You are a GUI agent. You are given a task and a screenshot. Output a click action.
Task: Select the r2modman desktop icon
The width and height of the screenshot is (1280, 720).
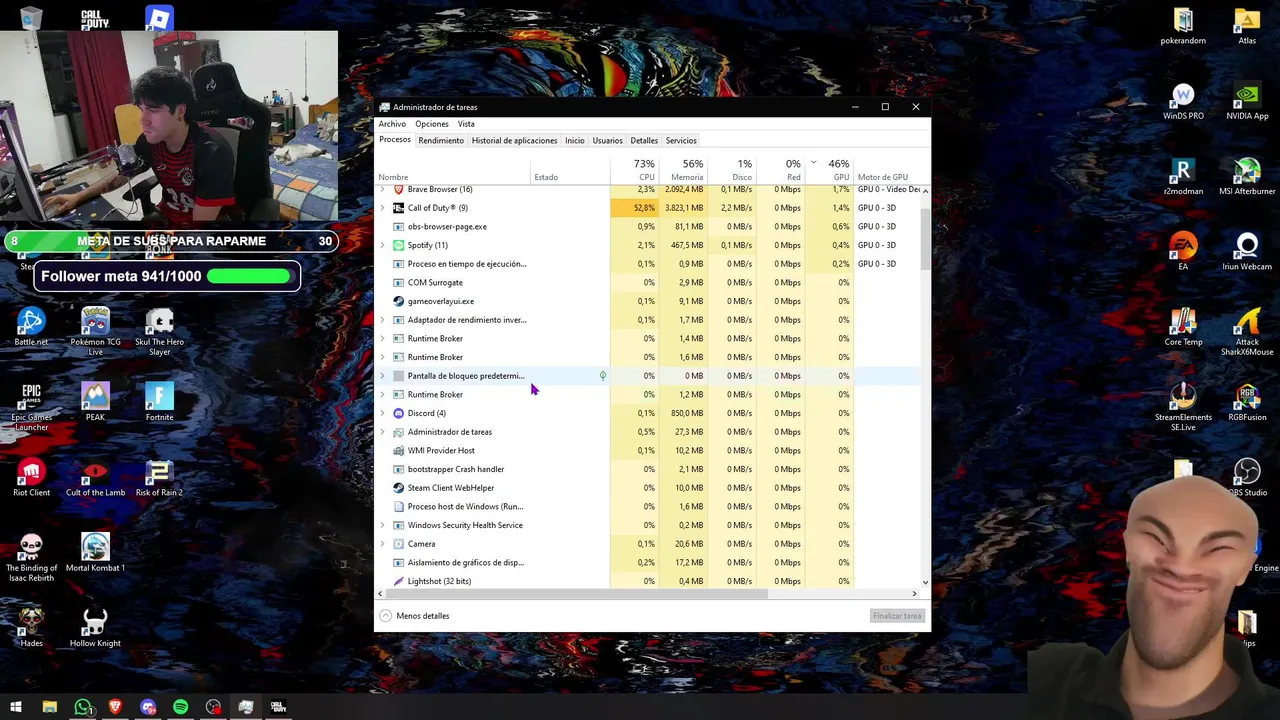[x=1183, y=177]
